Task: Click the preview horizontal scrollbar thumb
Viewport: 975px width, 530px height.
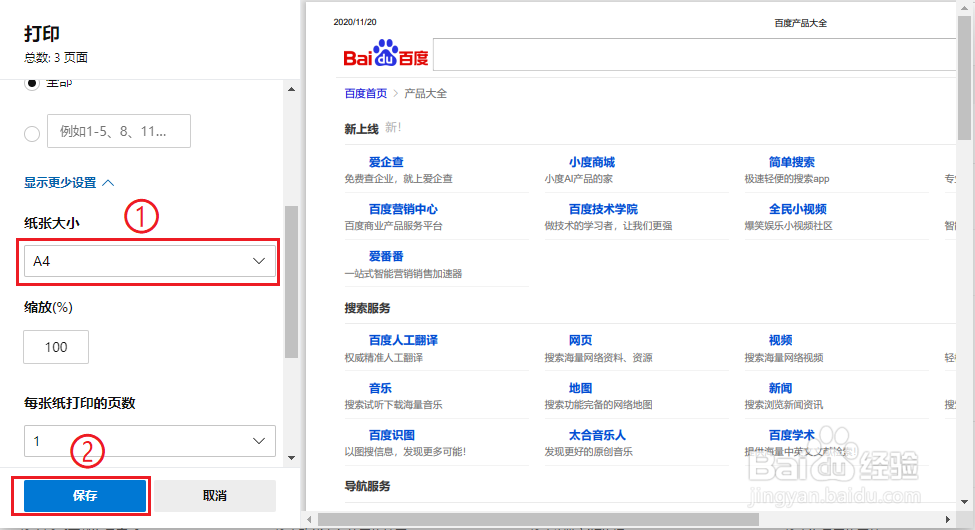Action: pos(538,519)
